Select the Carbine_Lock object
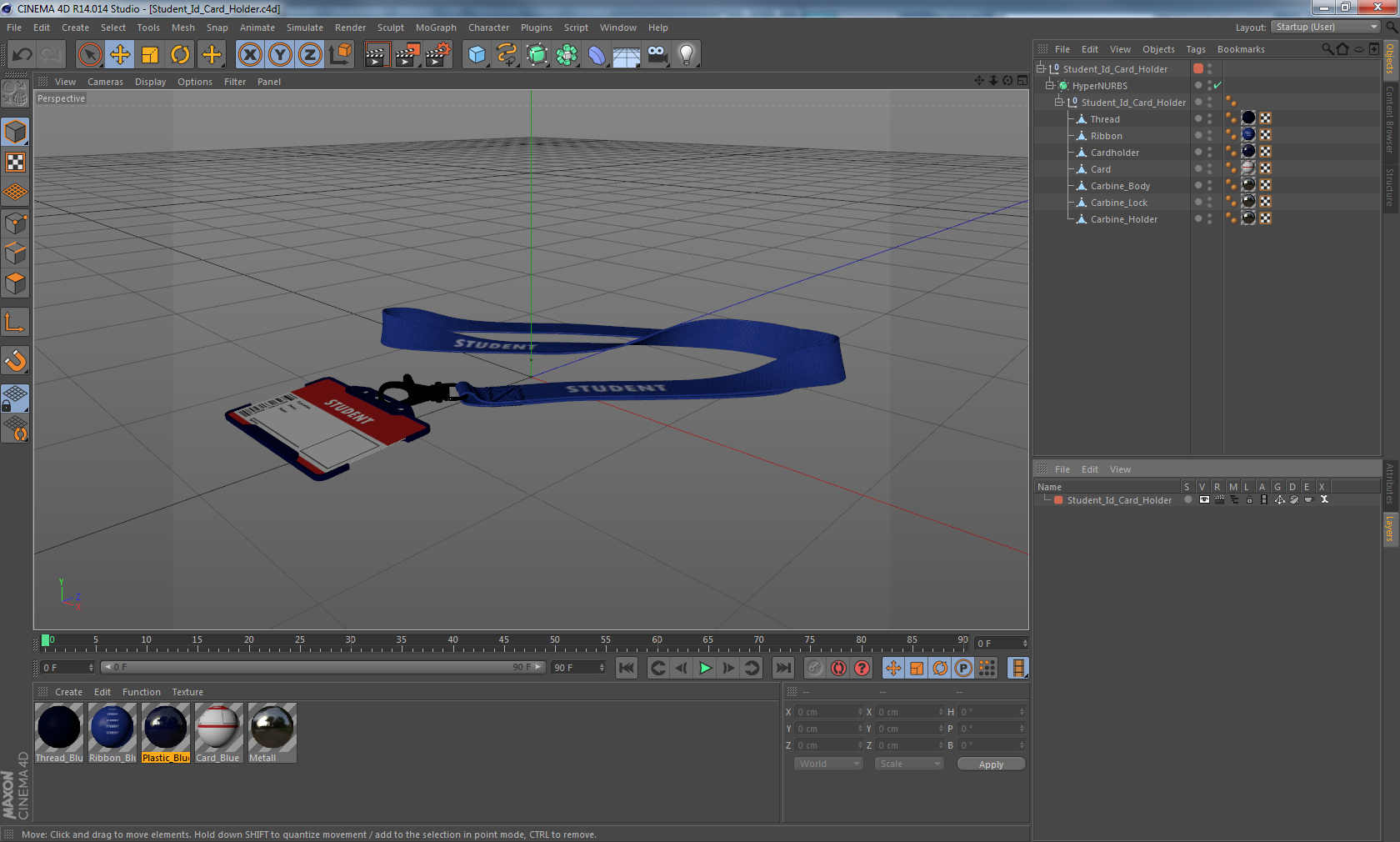The height and width of the screenshot is (842, 1400). [x=1118, y=203]
